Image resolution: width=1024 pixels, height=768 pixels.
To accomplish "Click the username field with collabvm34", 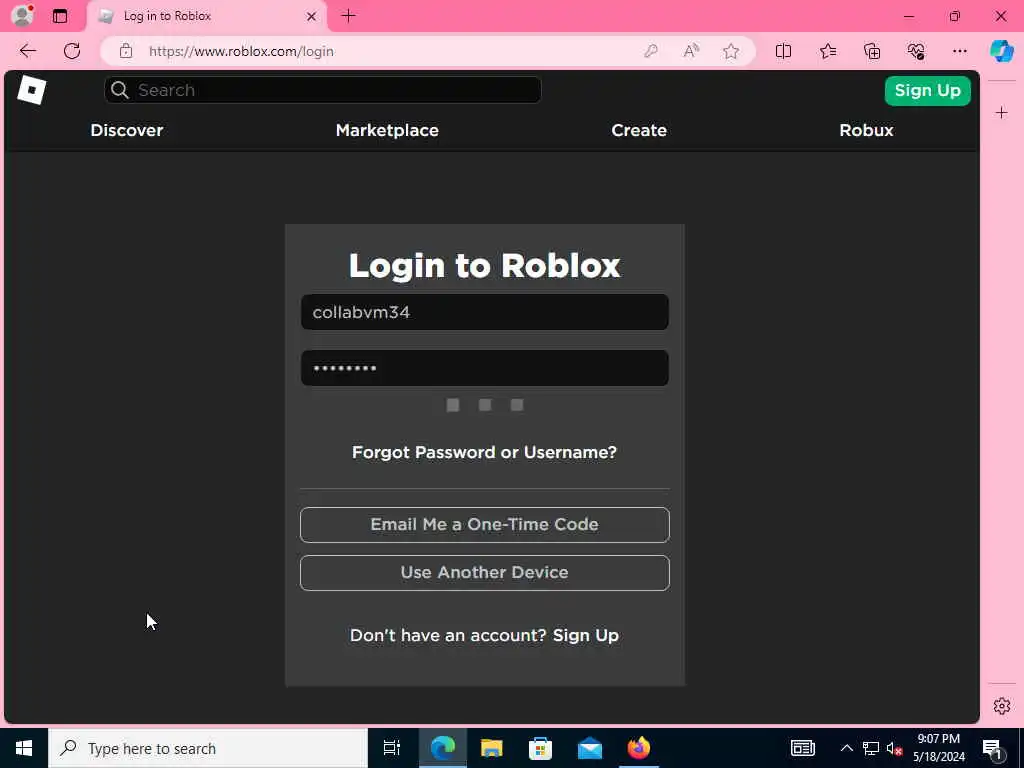I will pyautogui.click(x=485, y=312).
